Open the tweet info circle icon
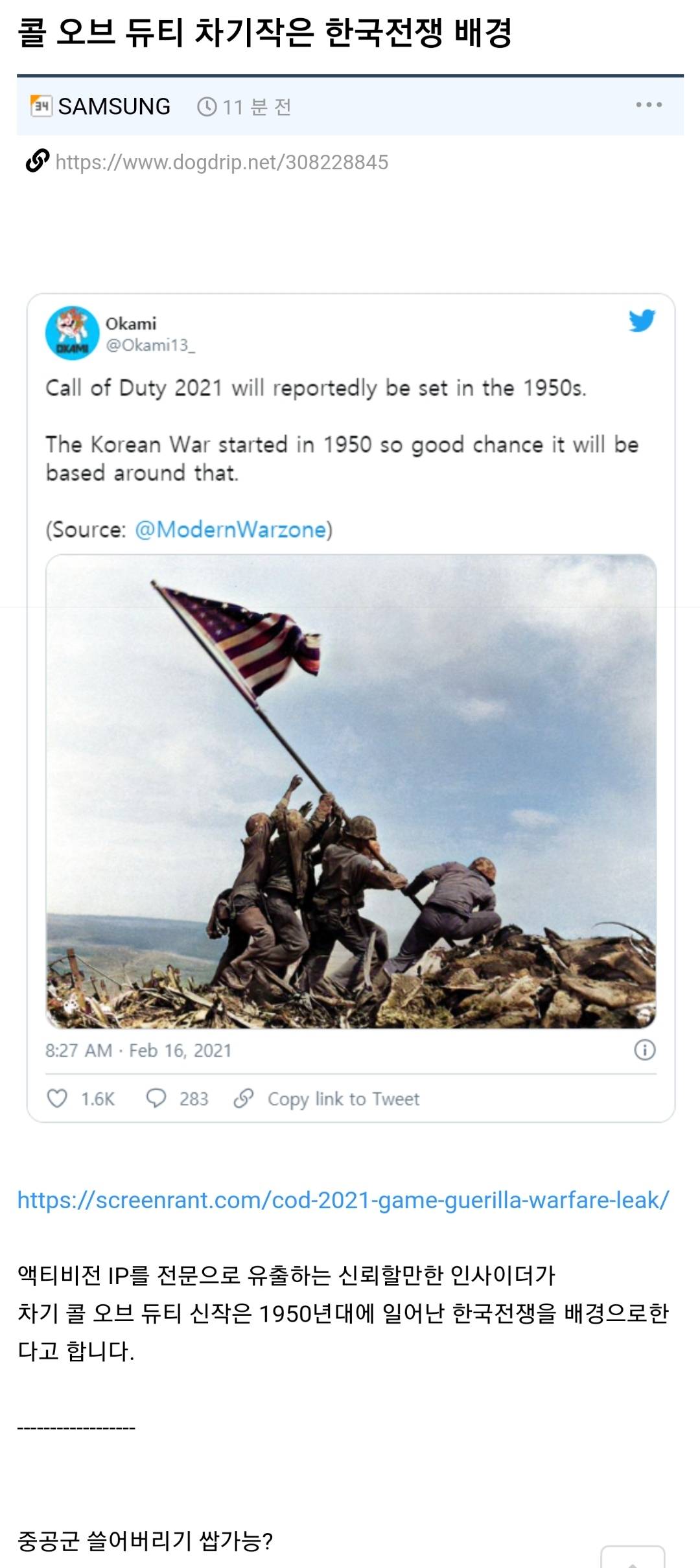This screenshot has height=1568, width=700. (x=644, y=1050)
